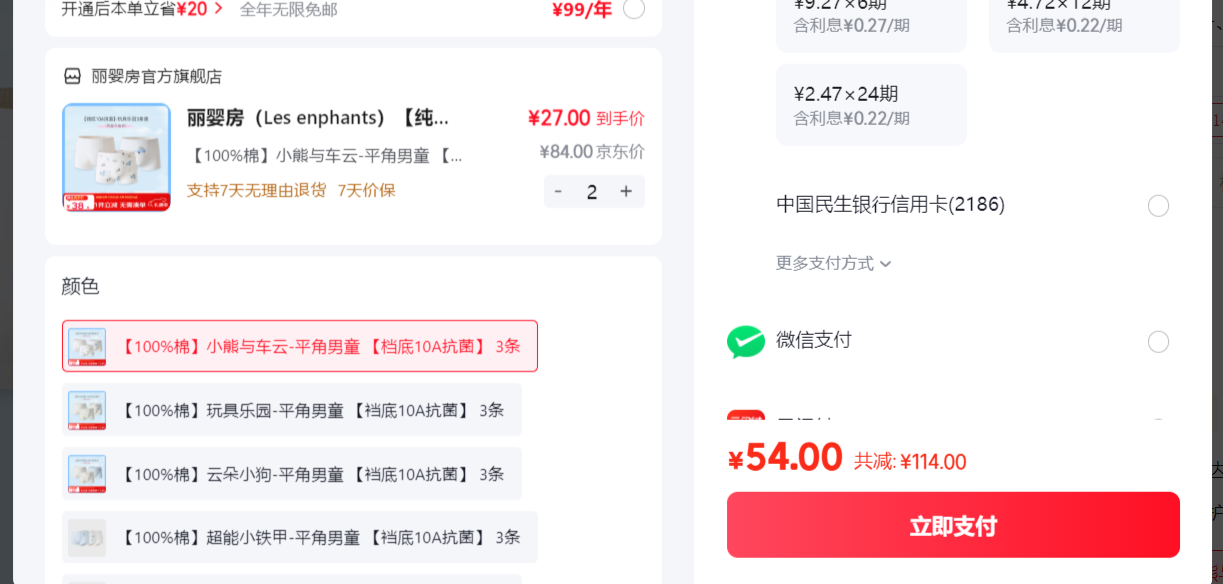Select 中国民生银行信用卡(2186) radio button
The width and height of the screenshot is (1223, 584).
[x=1158, y=206]
